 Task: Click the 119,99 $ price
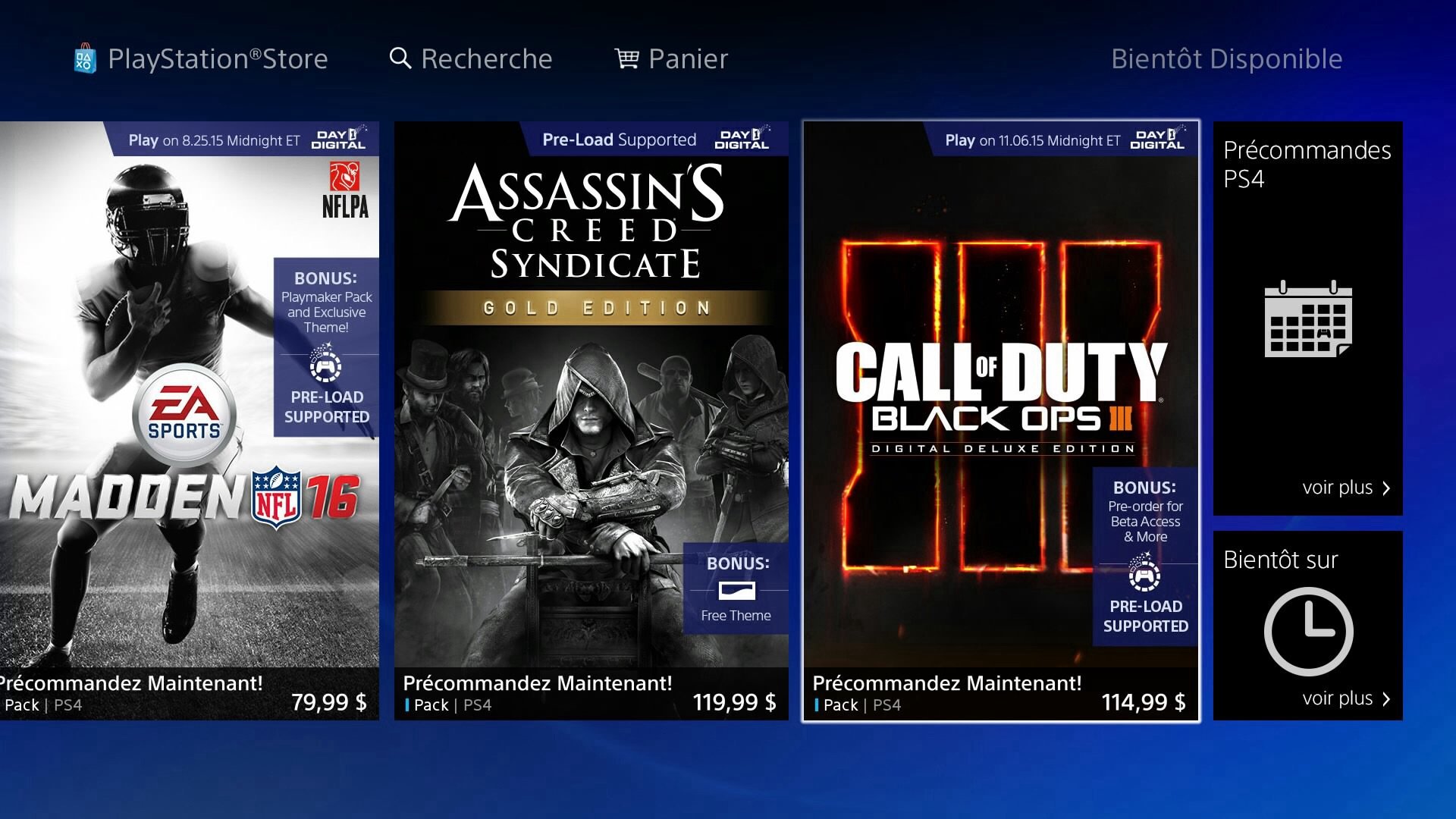(734, 702)
